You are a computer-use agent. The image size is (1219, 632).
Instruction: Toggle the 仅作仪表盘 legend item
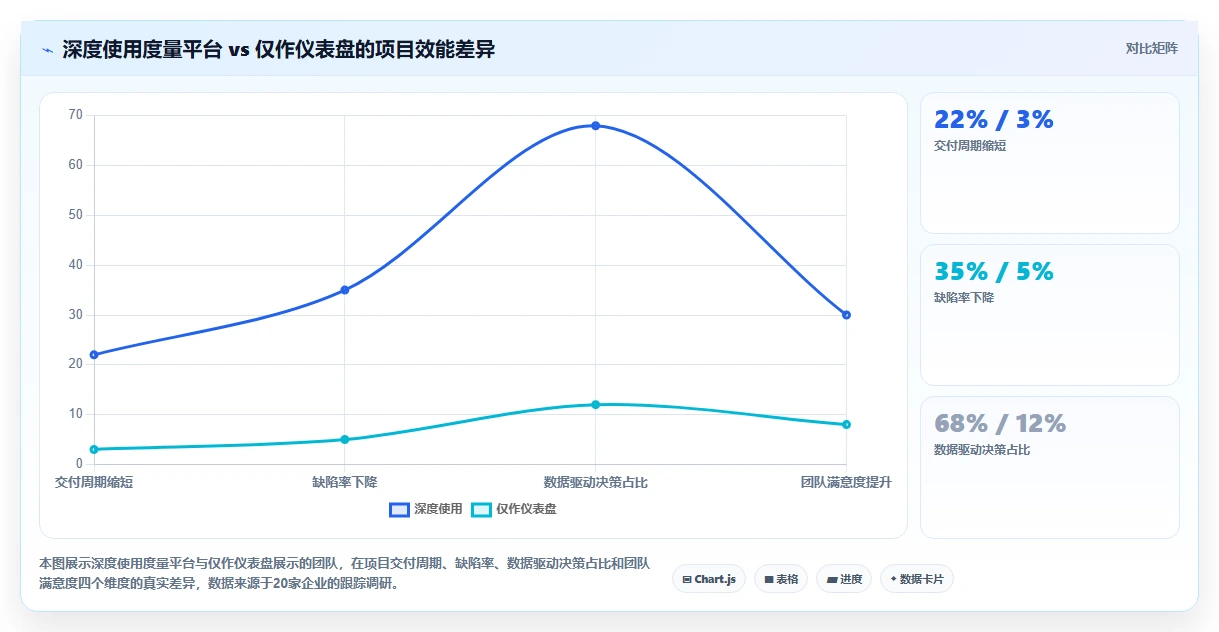coord(514,509)
